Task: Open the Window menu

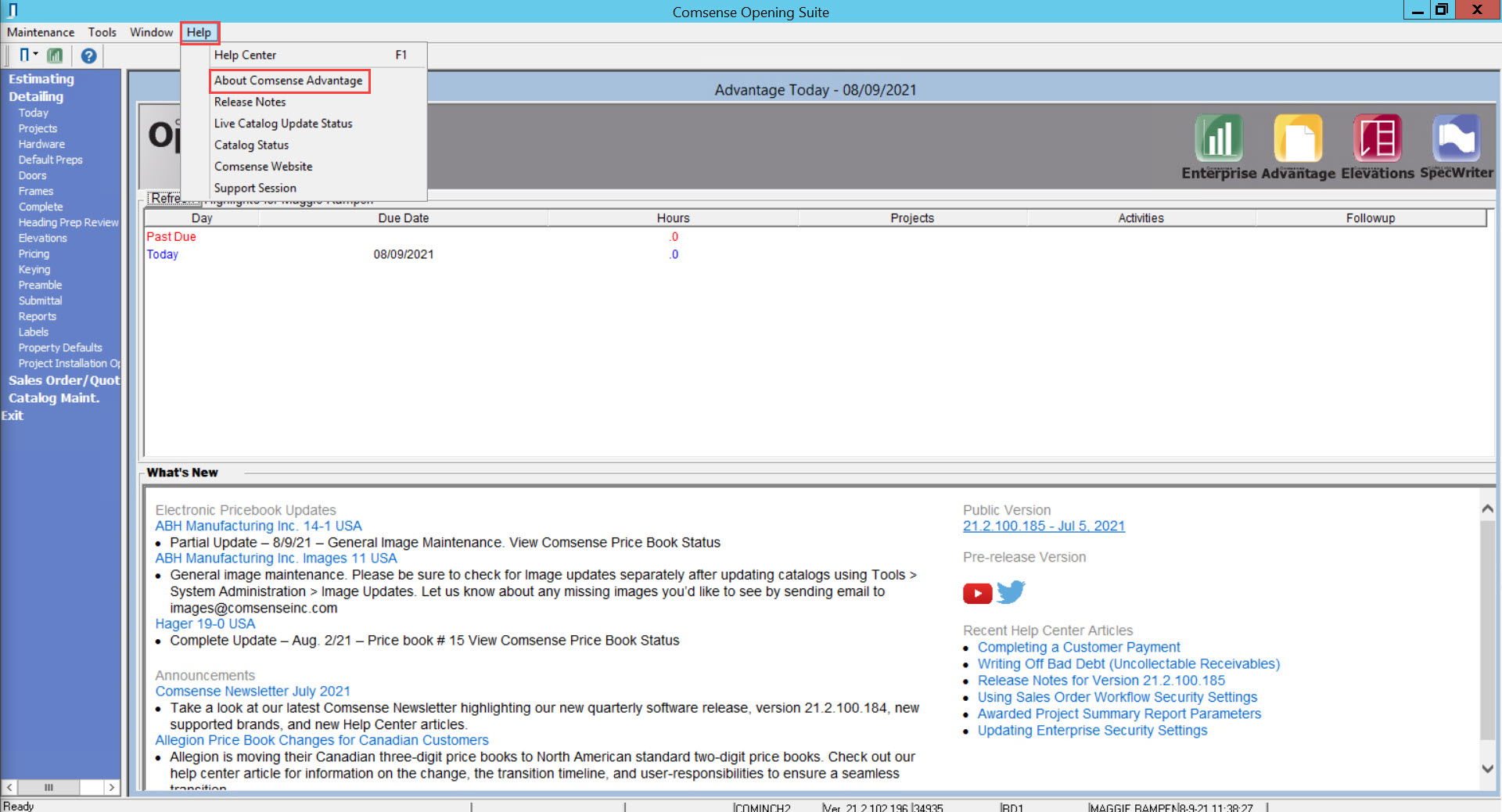Action: point(151,32)
